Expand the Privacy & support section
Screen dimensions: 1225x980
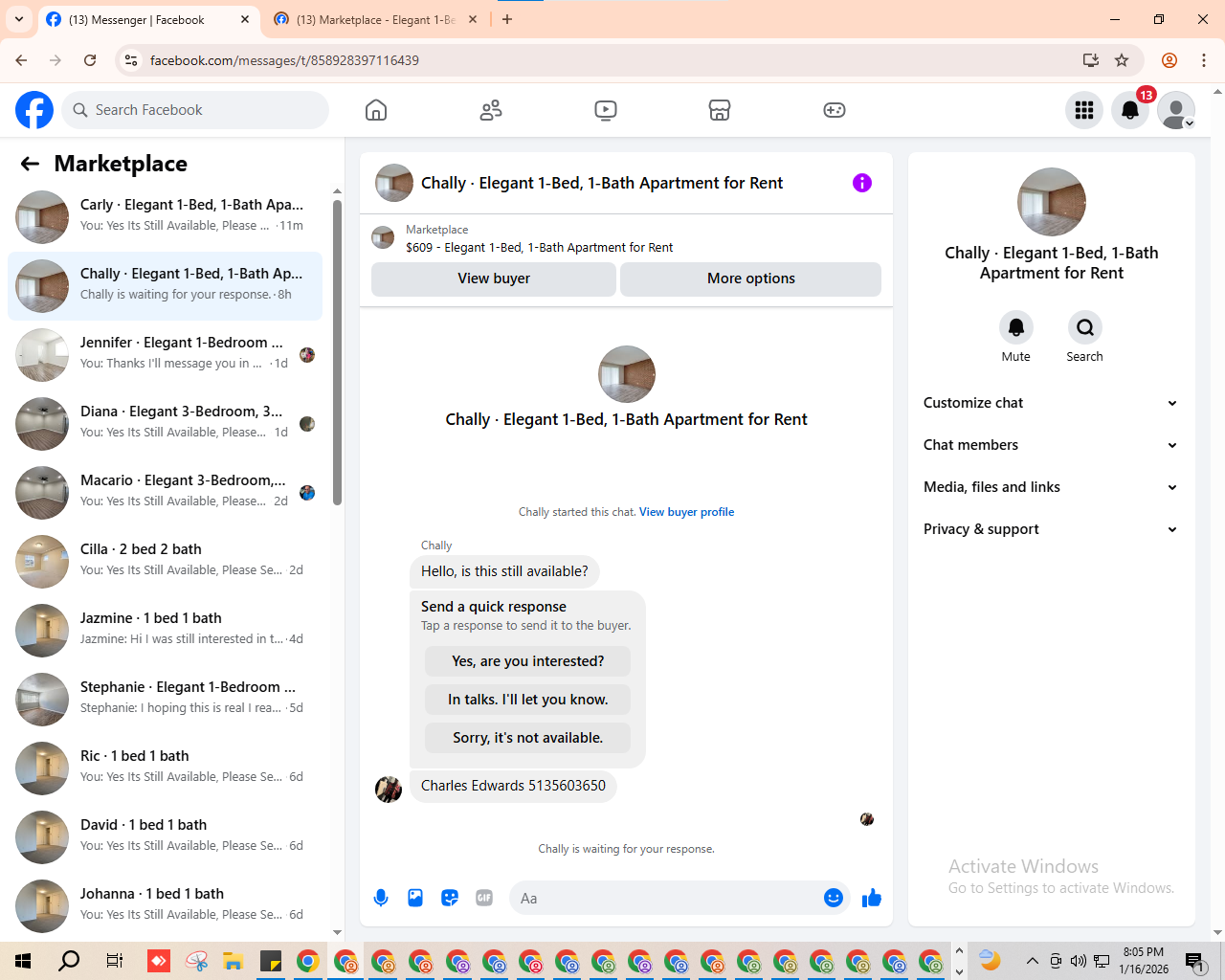[x=1051, y=529]
